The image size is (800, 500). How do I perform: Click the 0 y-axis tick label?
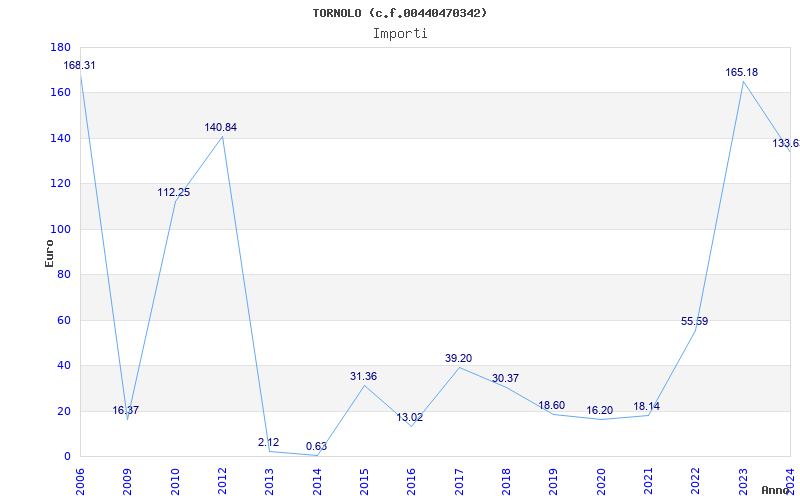pyautogui.click(x=67, y=457)
